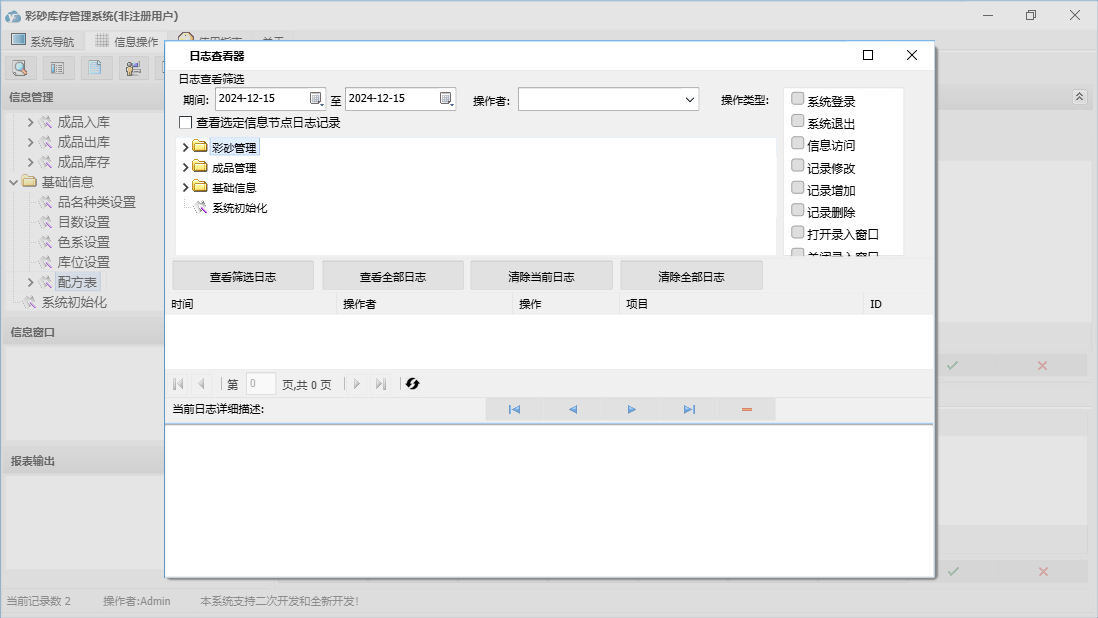Click the page number input field
The height and width of the screenshot is (618, 1098).
(x=260, y=384)
